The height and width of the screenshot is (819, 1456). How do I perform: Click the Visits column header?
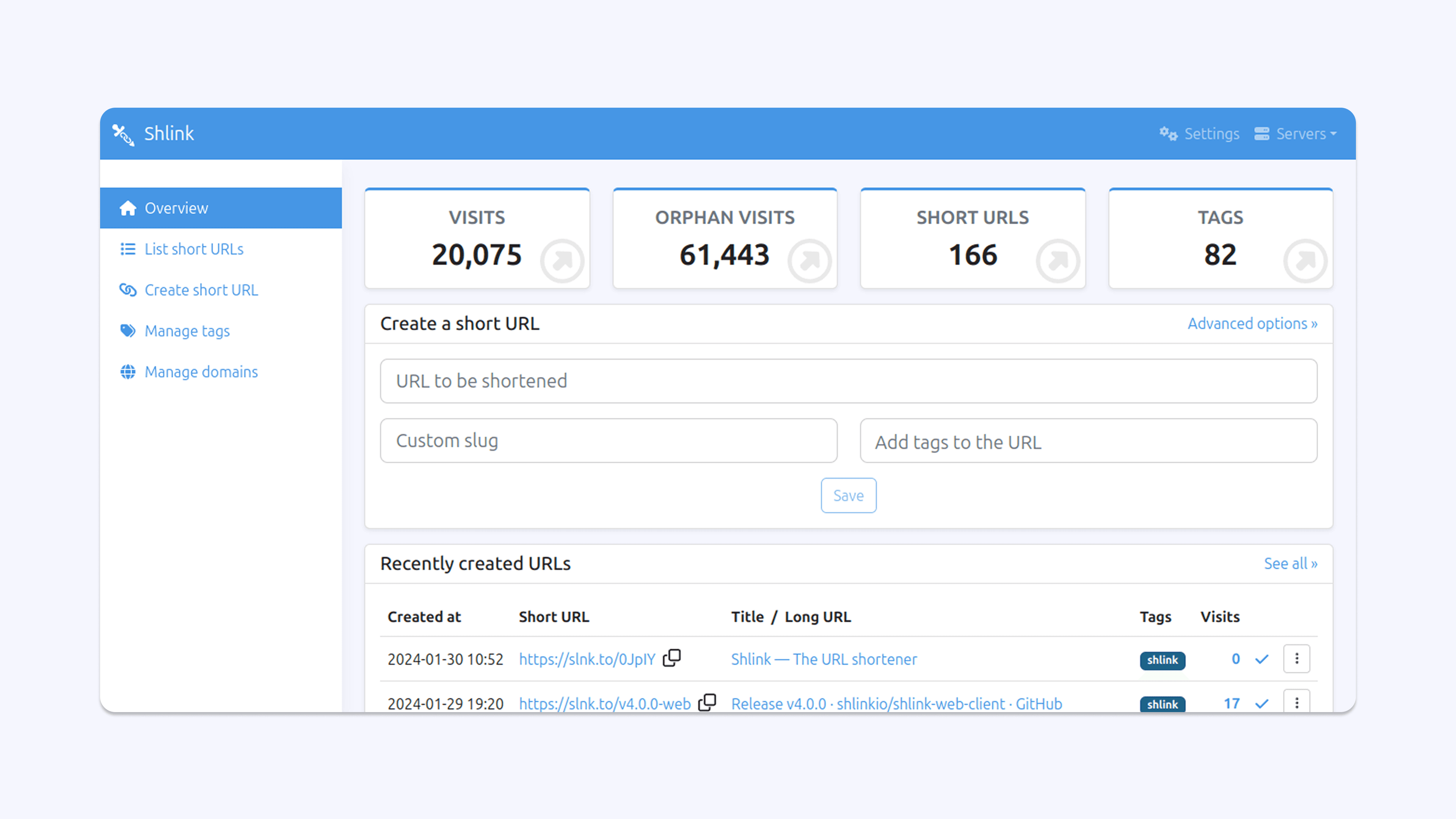(1220, 617)
